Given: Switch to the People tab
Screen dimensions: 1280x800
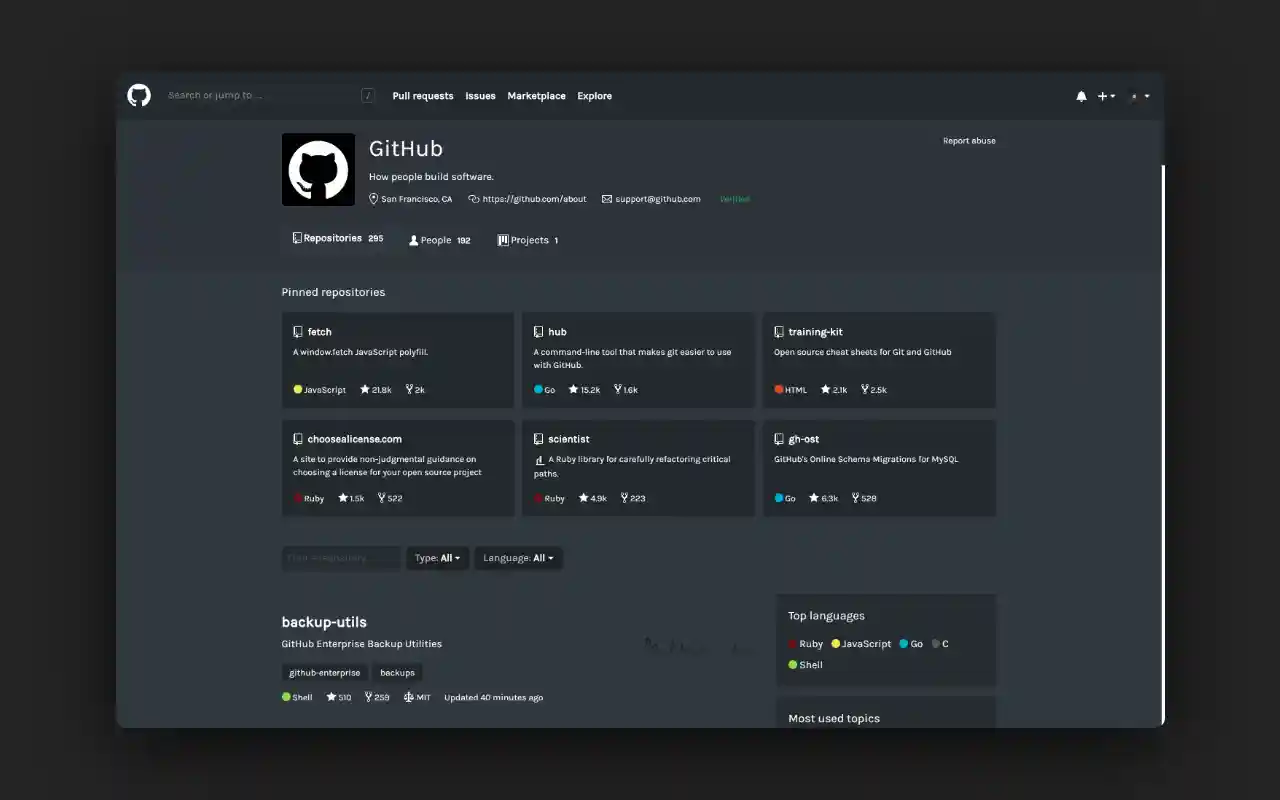Looking at the screenshot, I should pyautogui.click(x=439, y=240).
